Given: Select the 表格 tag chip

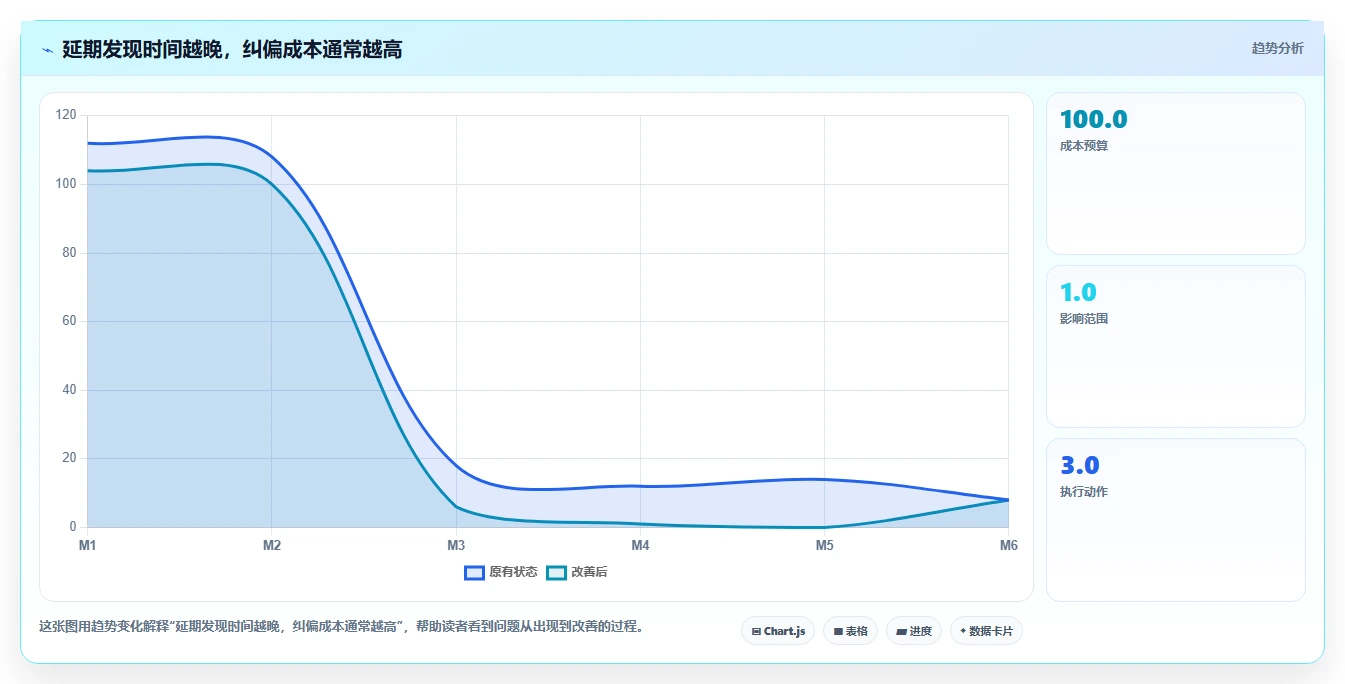Looking at the screenshot, I should point(850,631).
